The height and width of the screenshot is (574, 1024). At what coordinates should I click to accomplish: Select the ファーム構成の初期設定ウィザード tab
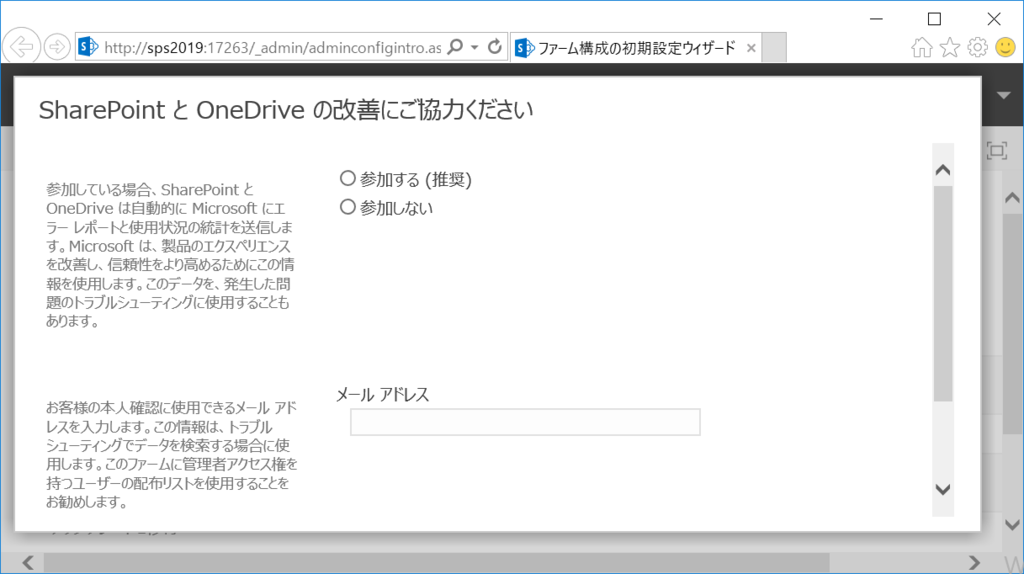tap(635, 48)
